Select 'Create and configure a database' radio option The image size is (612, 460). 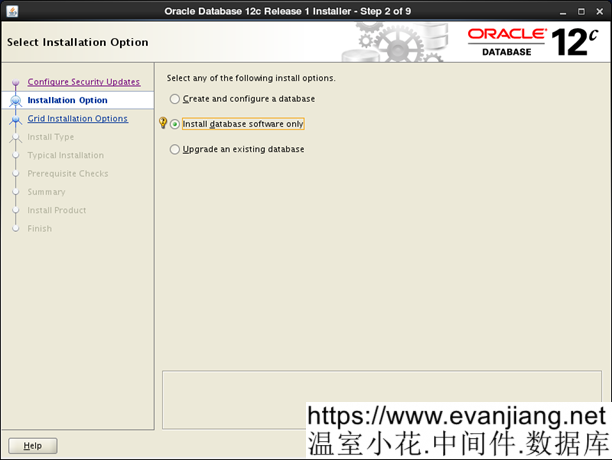176,99
